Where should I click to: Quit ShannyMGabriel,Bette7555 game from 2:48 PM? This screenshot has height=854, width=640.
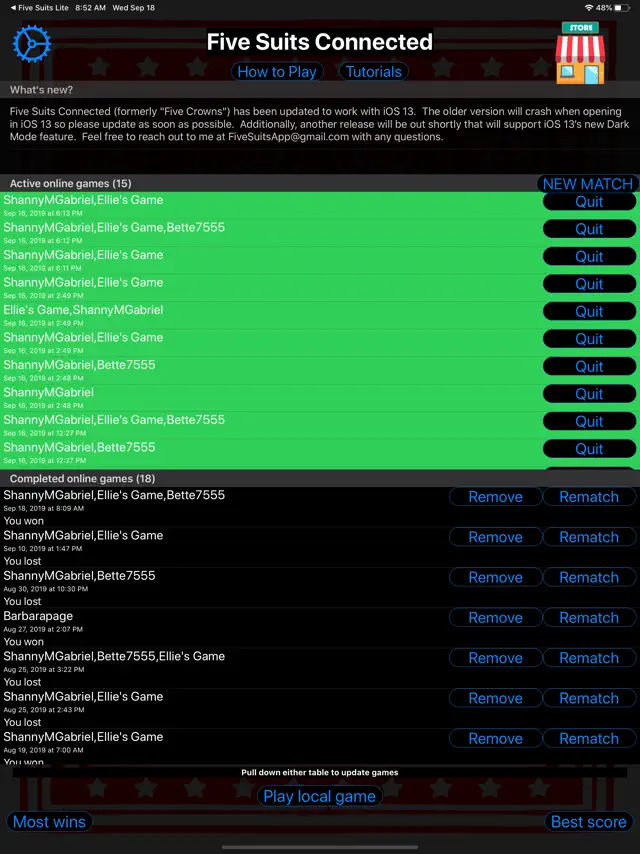coord(589,367)
